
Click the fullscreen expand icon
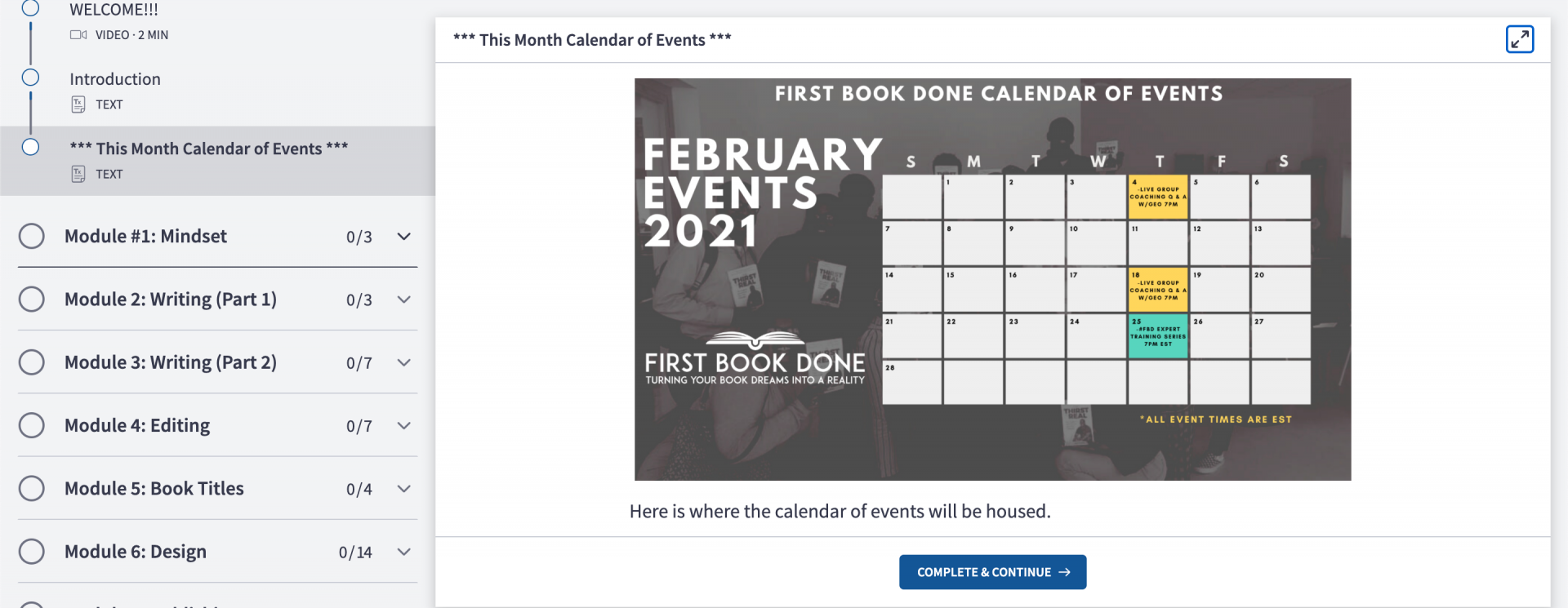[x=1519, y=39]
